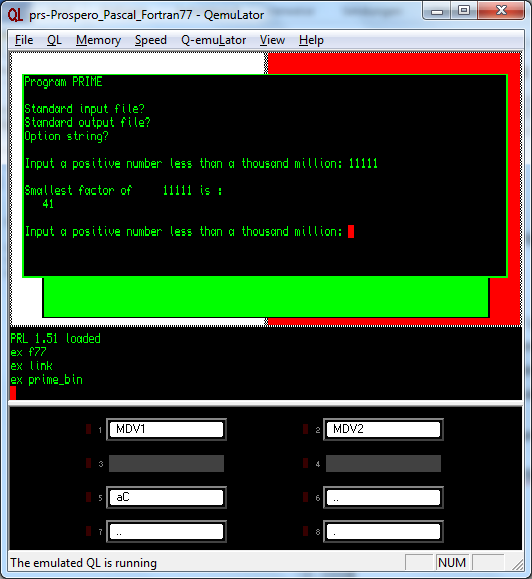Select the empty drive slot 4

383,463
